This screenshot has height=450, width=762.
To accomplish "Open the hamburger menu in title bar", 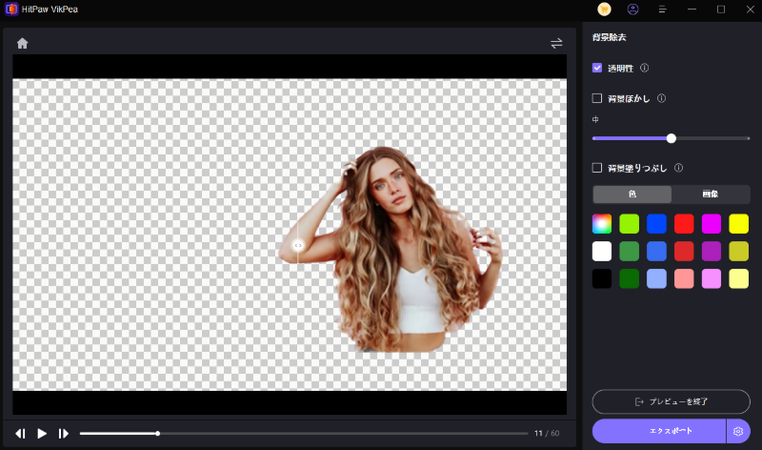I will [662, 9].
